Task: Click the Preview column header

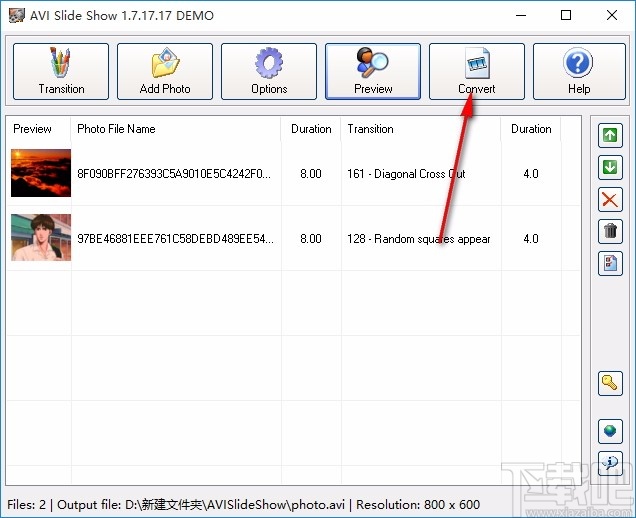Action: click(38, 129)
